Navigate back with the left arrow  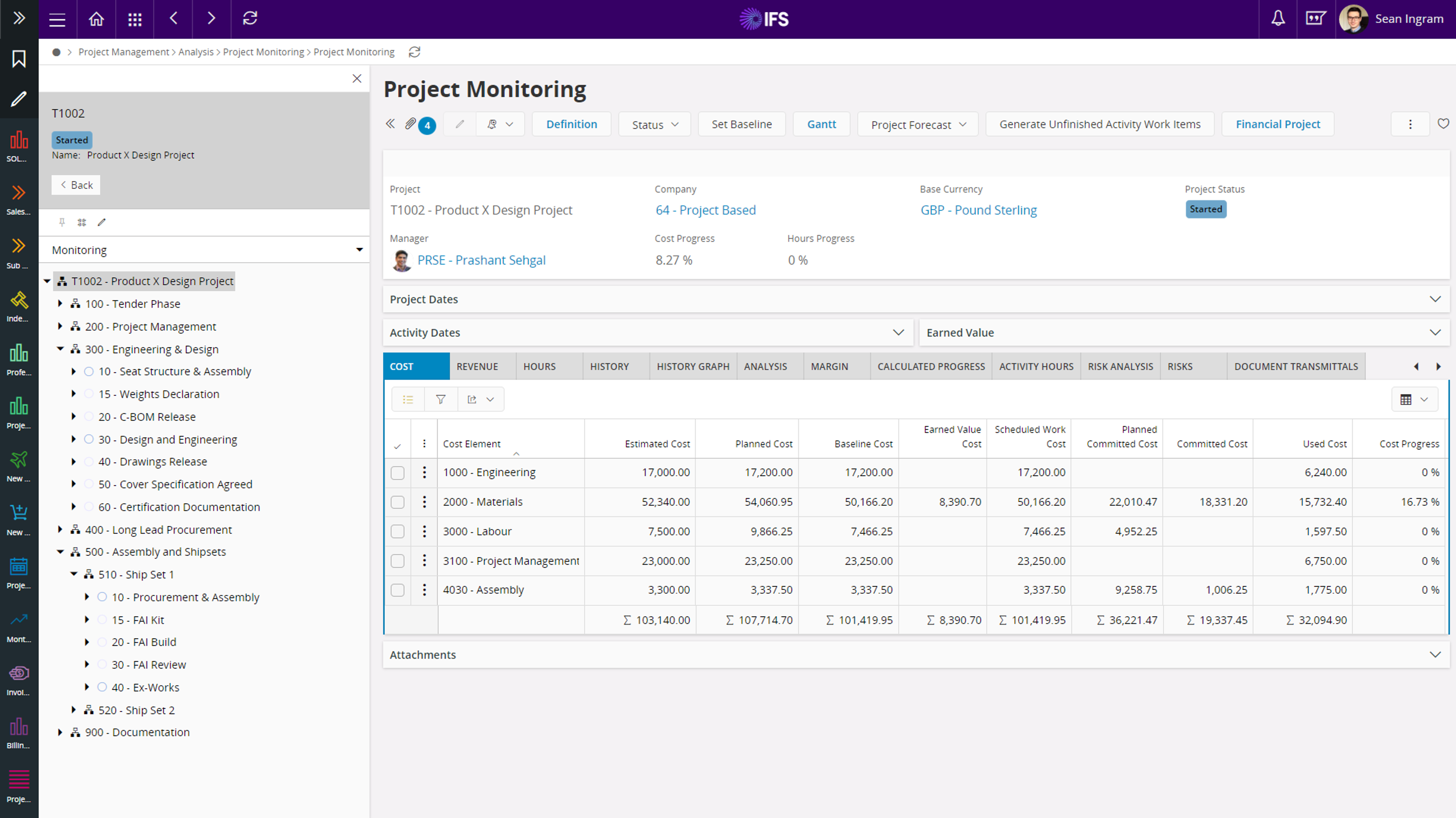[173, 19]
